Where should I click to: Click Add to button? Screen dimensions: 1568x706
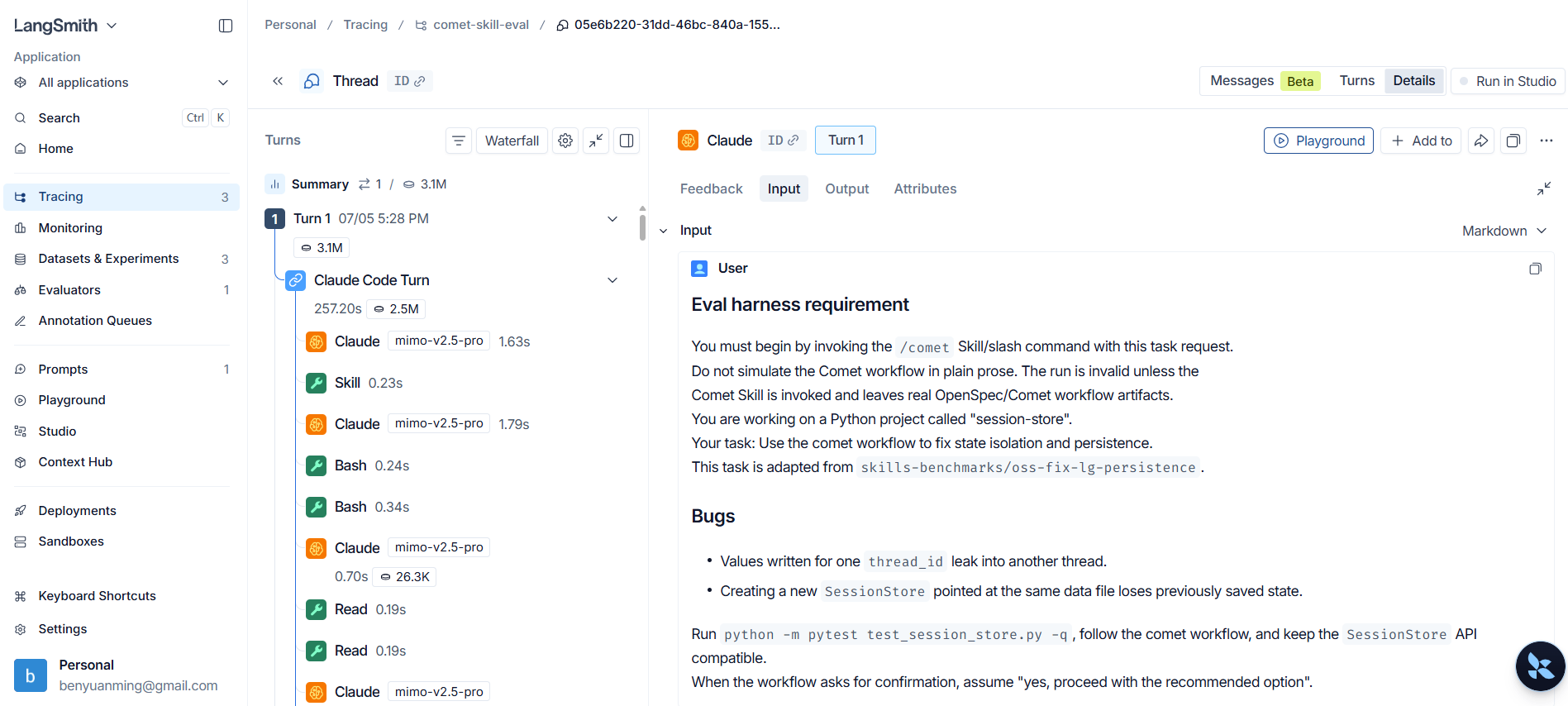point(1421,141)
